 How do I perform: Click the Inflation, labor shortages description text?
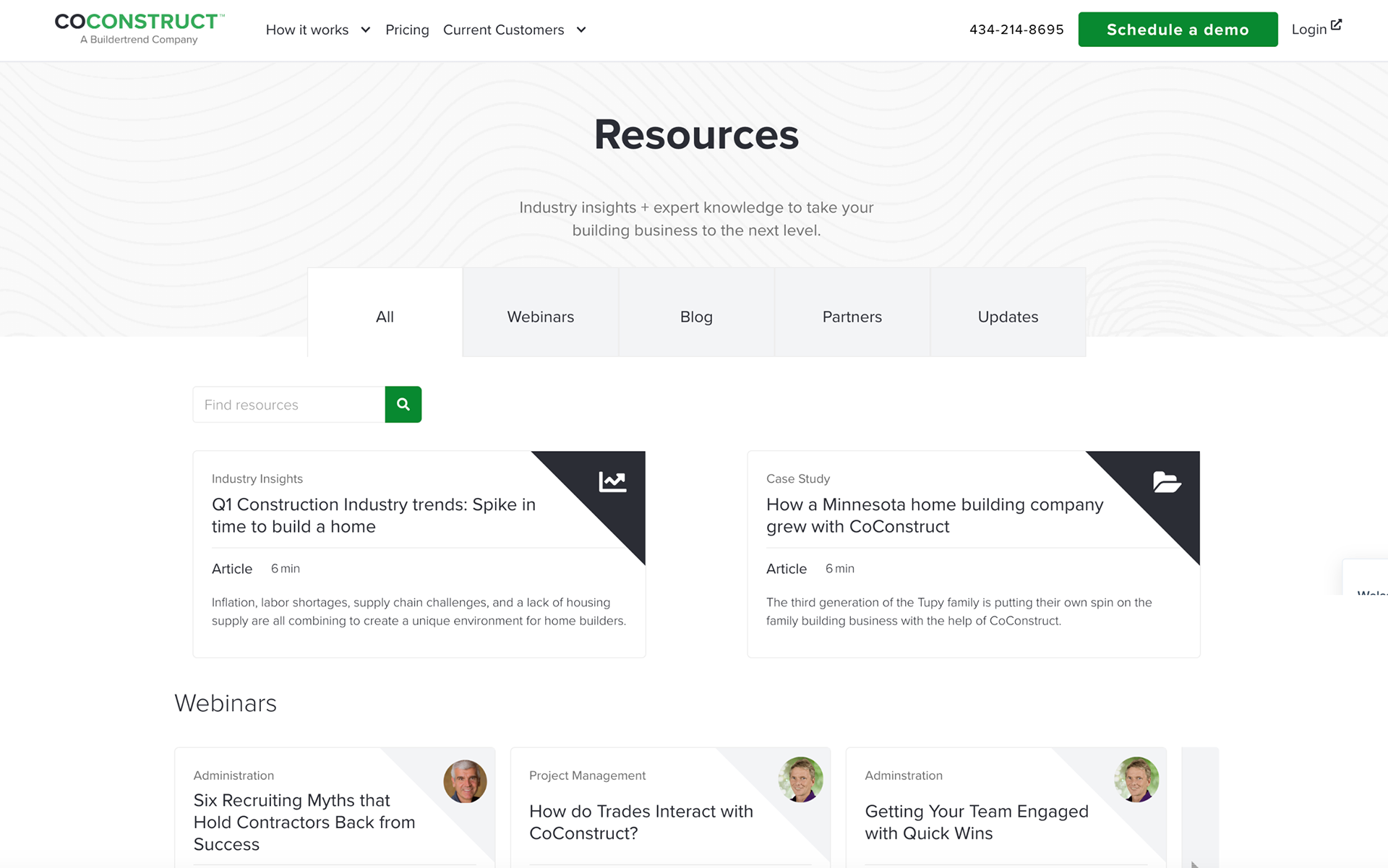point(419,611)
